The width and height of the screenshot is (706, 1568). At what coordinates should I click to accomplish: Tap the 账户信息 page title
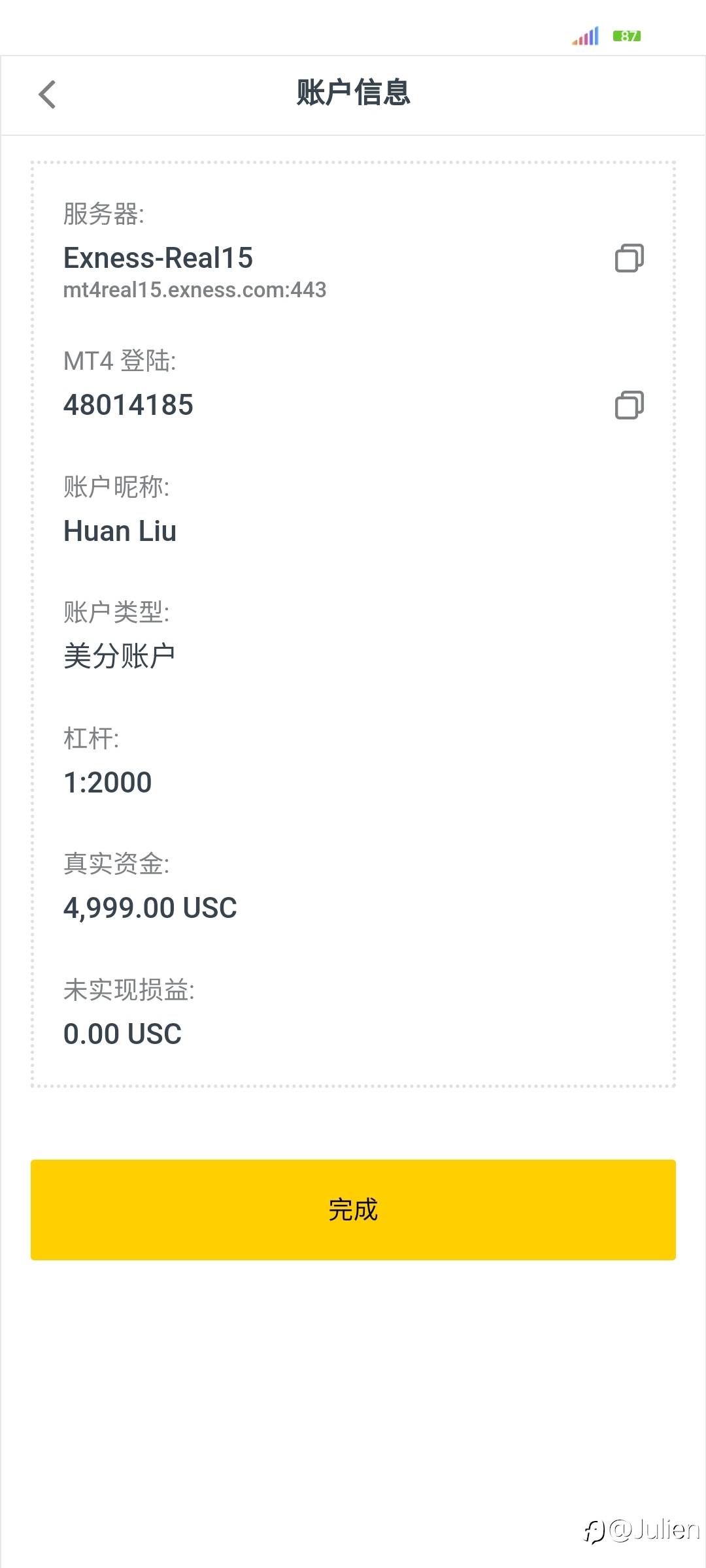tap(353, 93)
